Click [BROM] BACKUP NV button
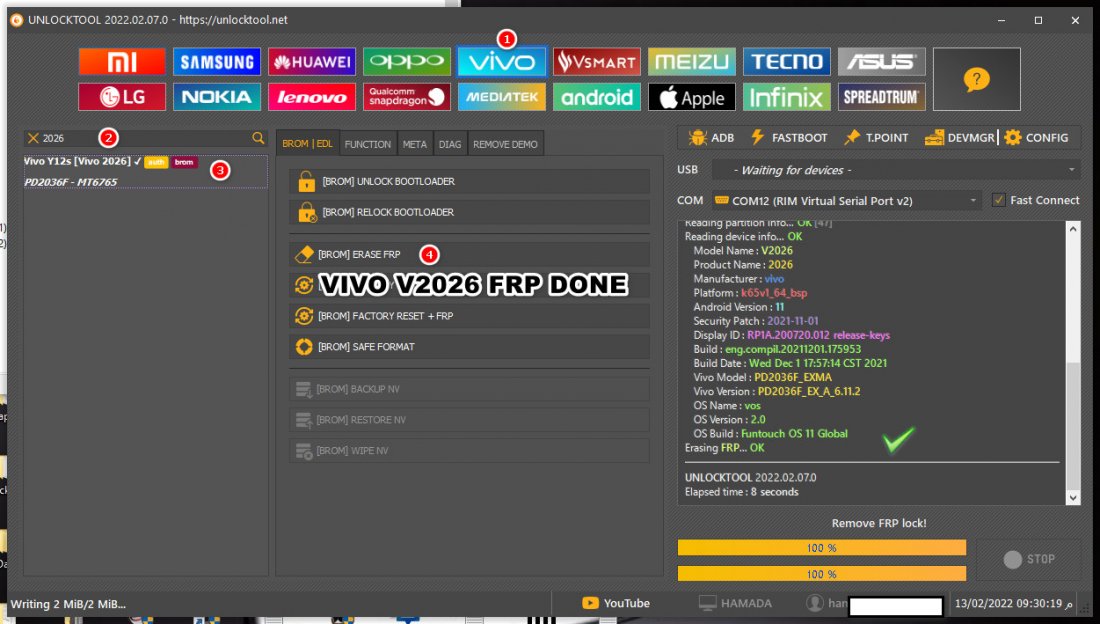The image size is (1100, 624). coord(469,389)
